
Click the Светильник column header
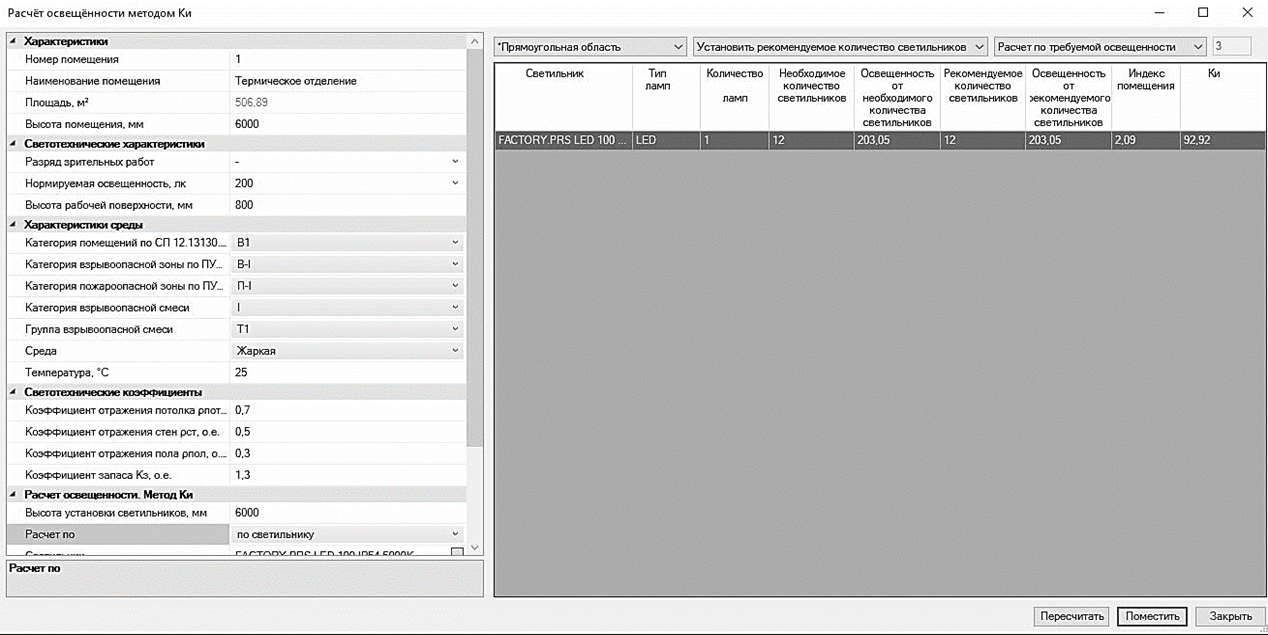pos(563,74)
